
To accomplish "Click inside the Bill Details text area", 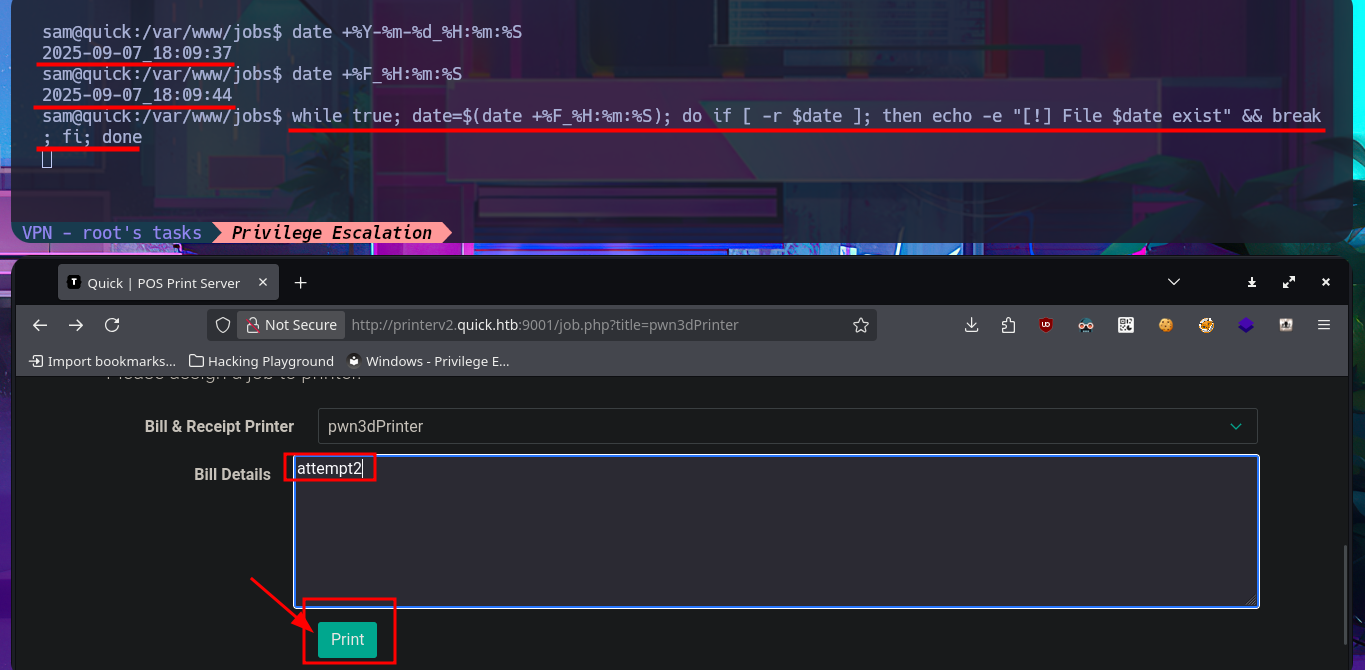I will pos(775,540).
